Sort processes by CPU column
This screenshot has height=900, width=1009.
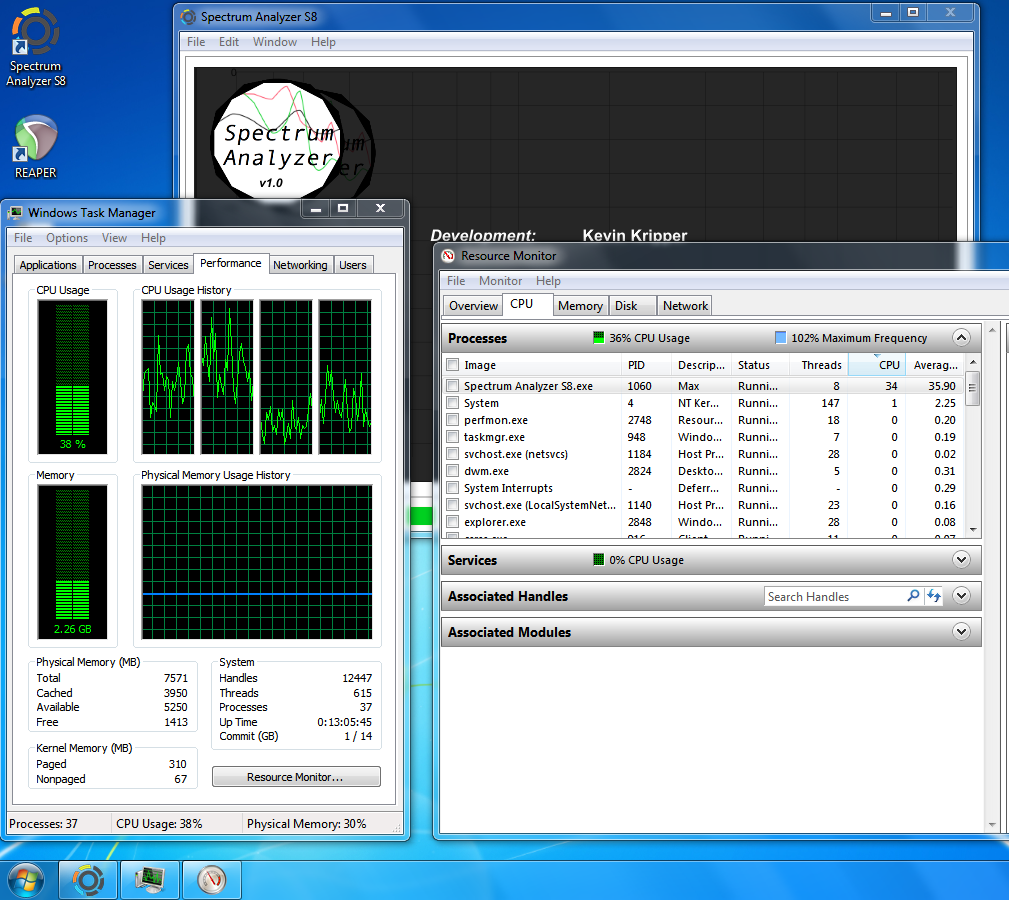pyautogui.click(x=877, y=365)
